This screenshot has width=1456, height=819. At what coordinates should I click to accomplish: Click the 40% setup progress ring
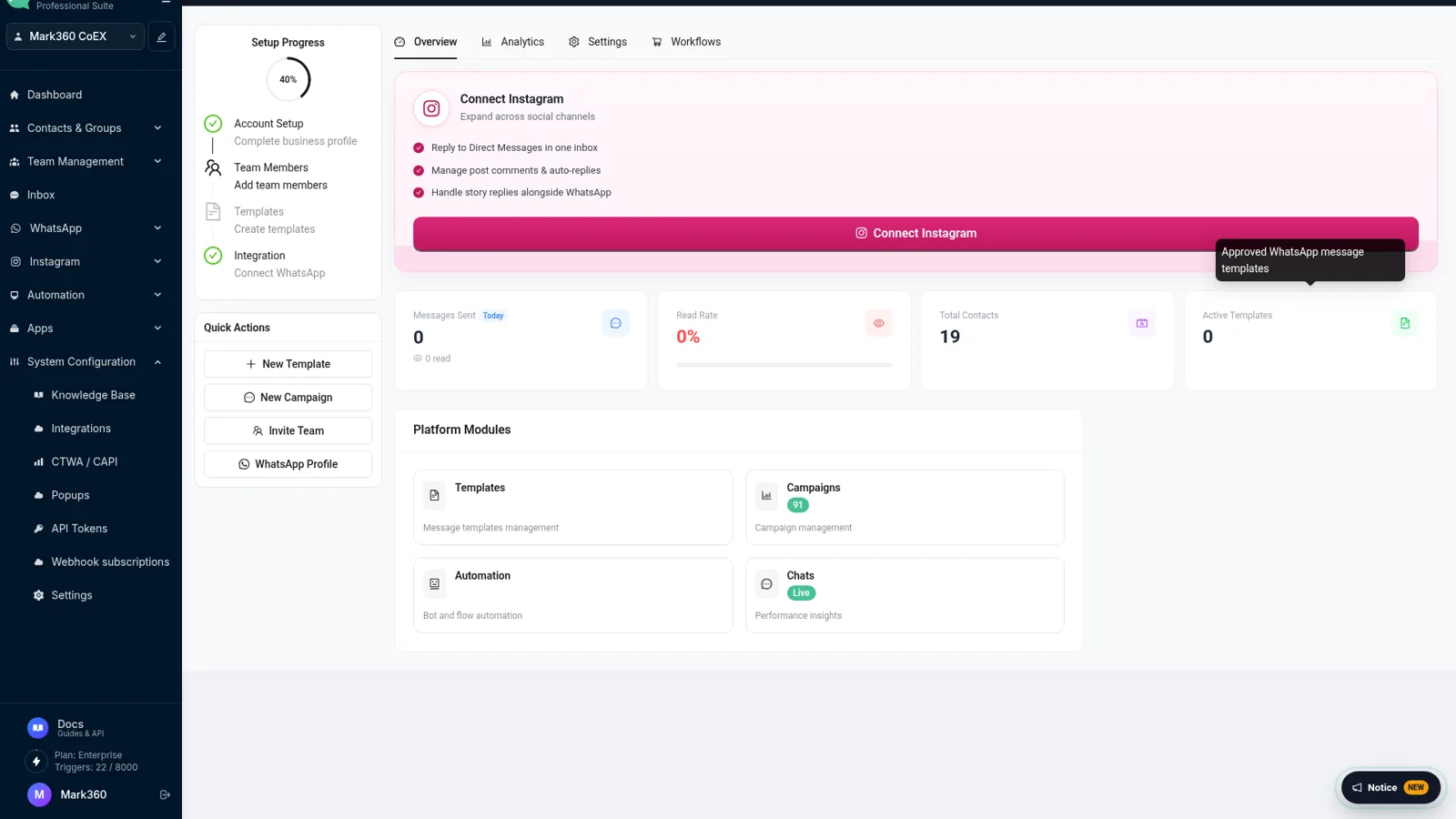point(288,79)
